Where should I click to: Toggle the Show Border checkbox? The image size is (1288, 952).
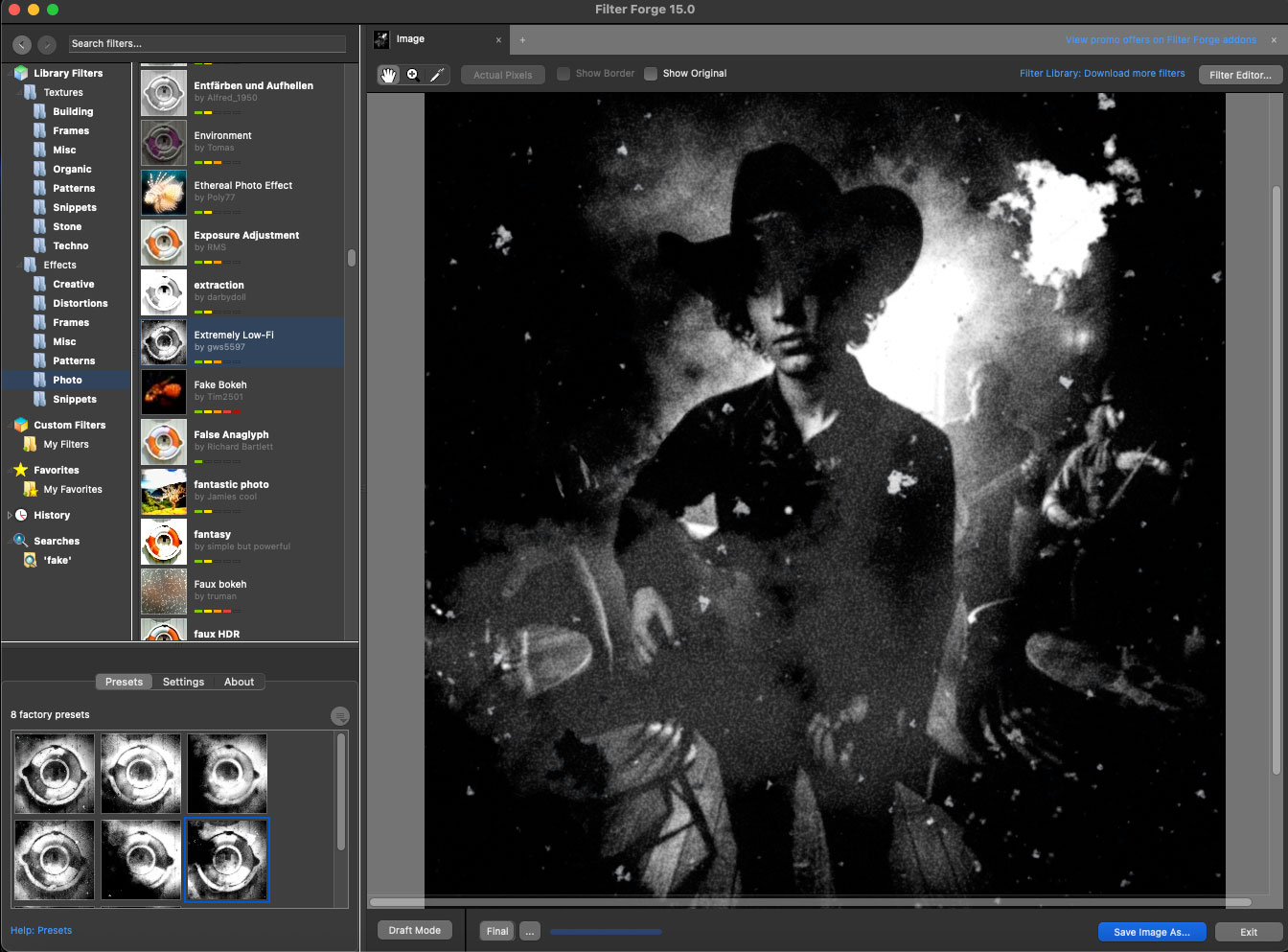pyautogui.click(x=563, y=74)
